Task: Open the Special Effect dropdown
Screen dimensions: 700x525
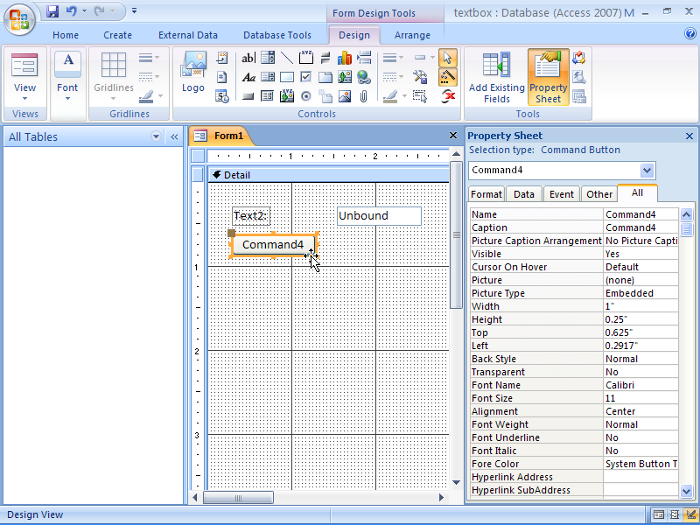Action: [424, 58]
